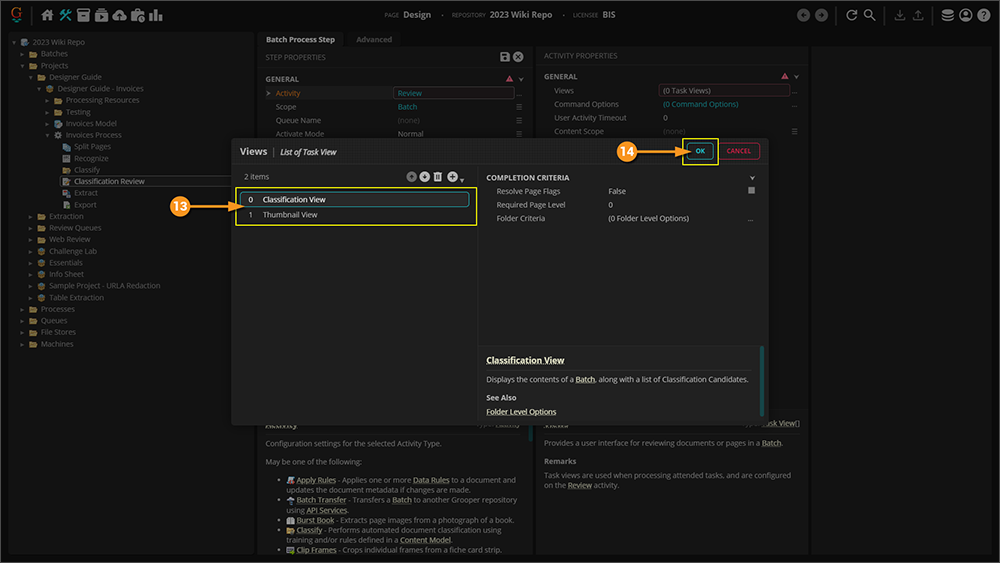This screenshot has height=563, width=1000.
Task: Open the search magnifier icon
Action: point(870,15)
